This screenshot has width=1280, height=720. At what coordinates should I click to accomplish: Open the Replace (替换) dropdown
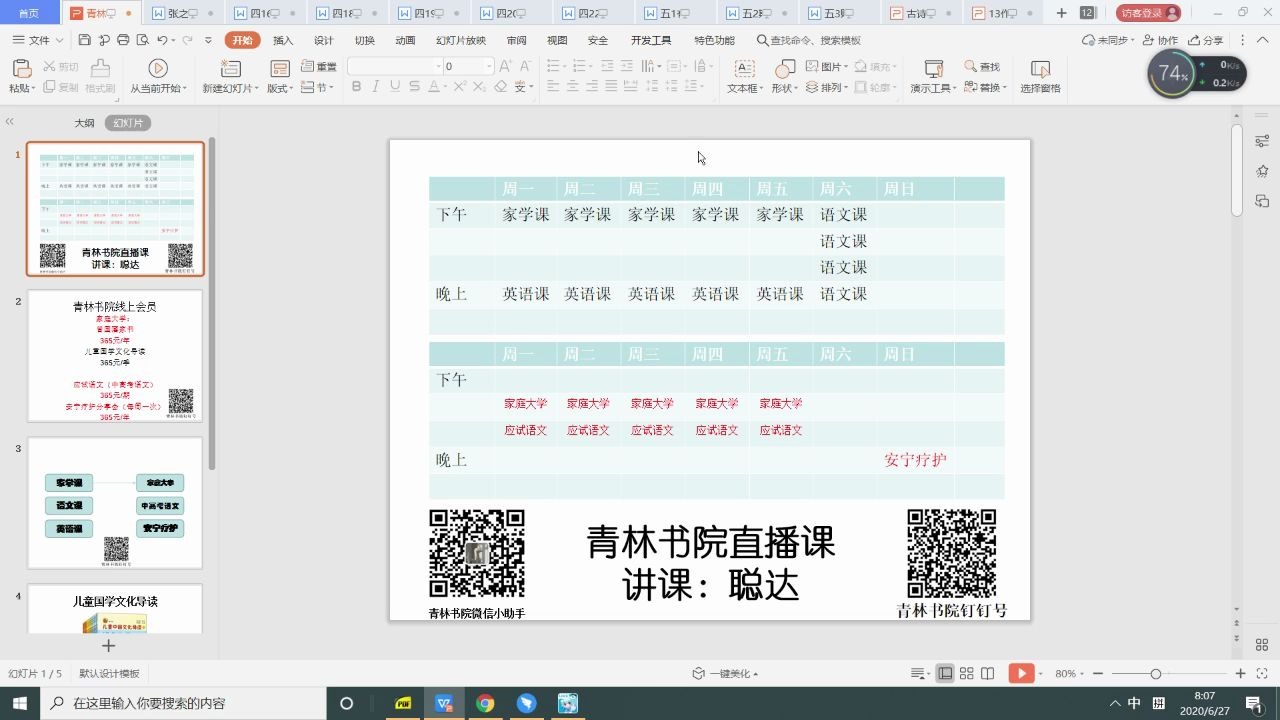click(x=986, y=88)
